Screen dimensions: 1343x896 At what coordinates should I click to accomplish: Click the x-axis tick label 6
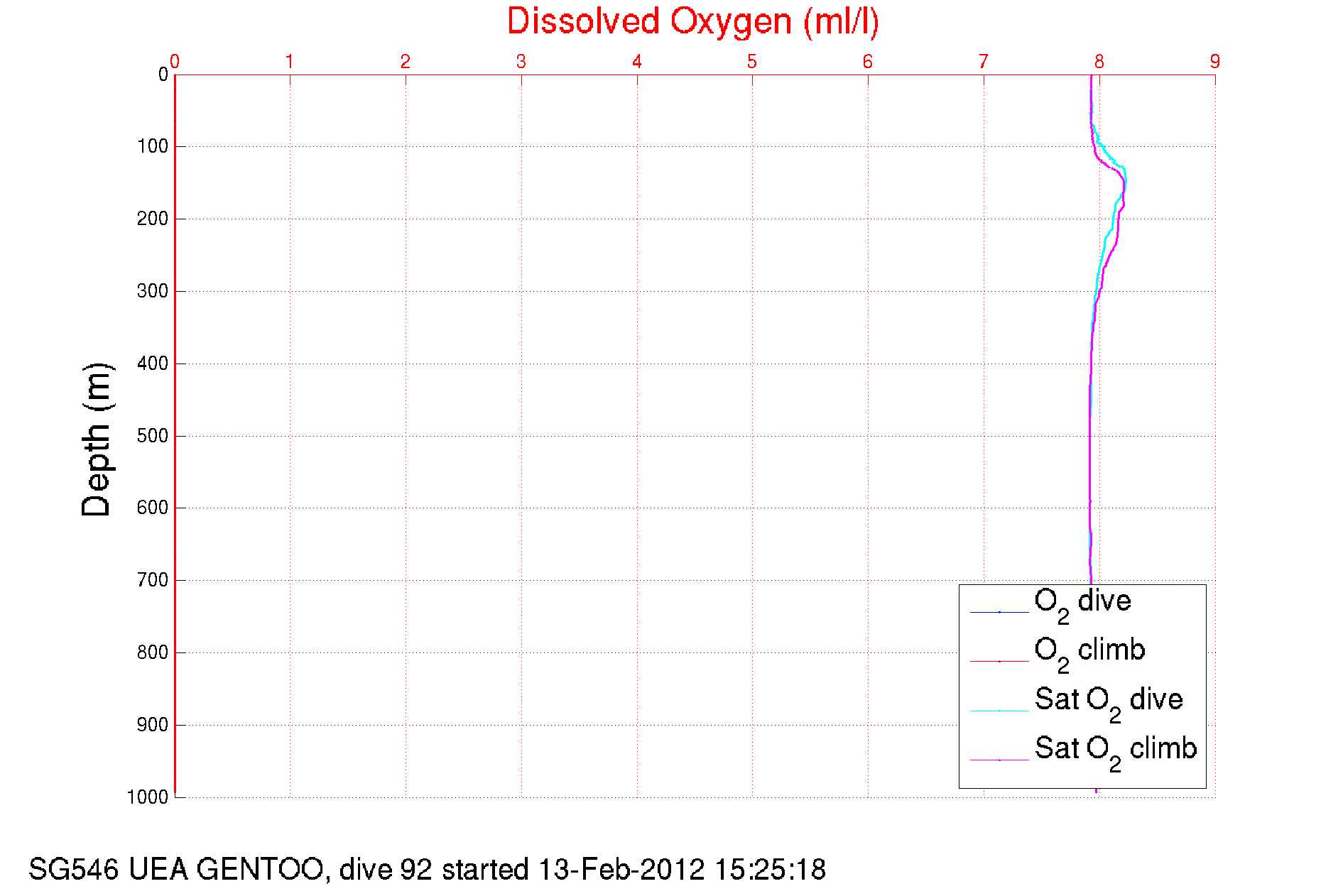(x=868, y=62)
